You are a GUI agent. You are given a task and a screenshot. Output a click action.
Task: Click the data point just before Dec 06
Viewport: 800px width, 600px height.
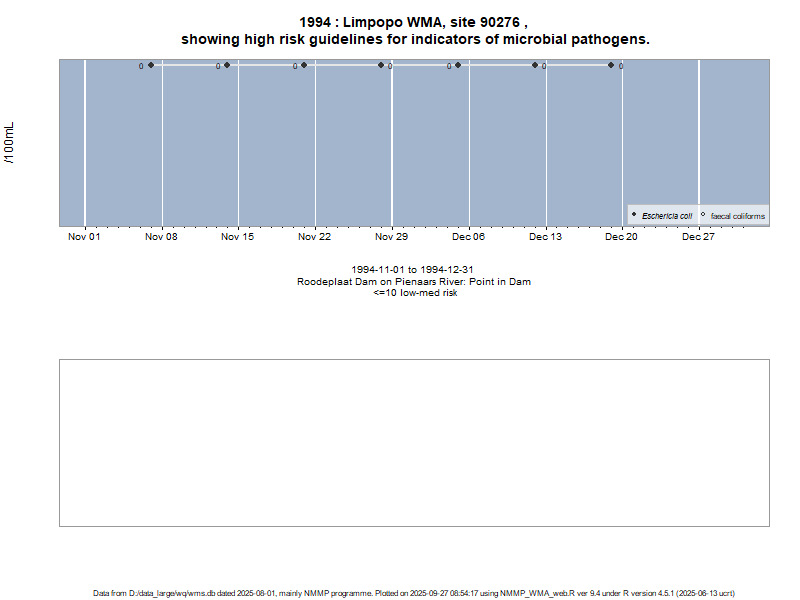tap(458, 65)
